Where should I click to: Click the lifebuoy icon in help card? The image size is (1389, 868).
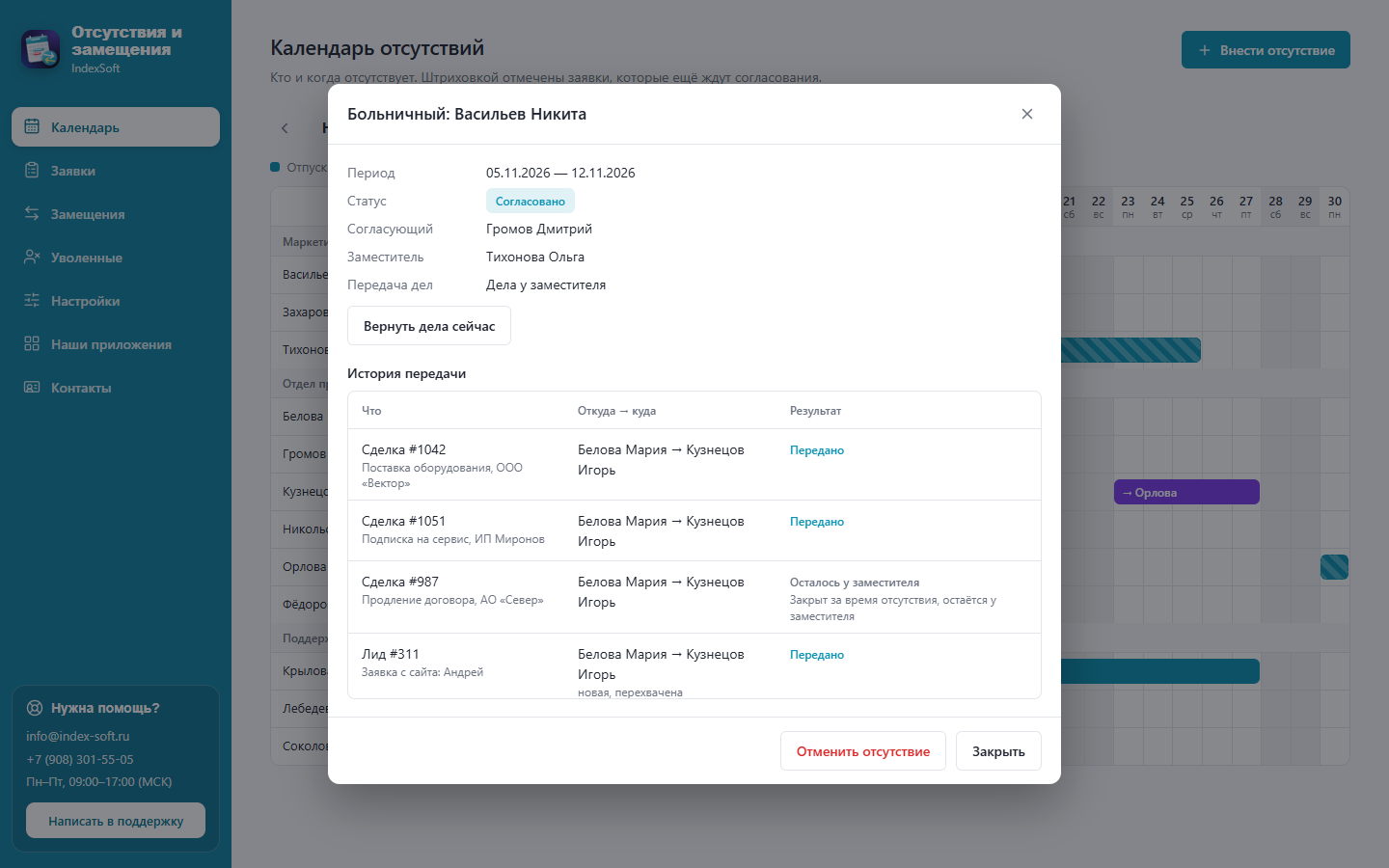(35, 708)
